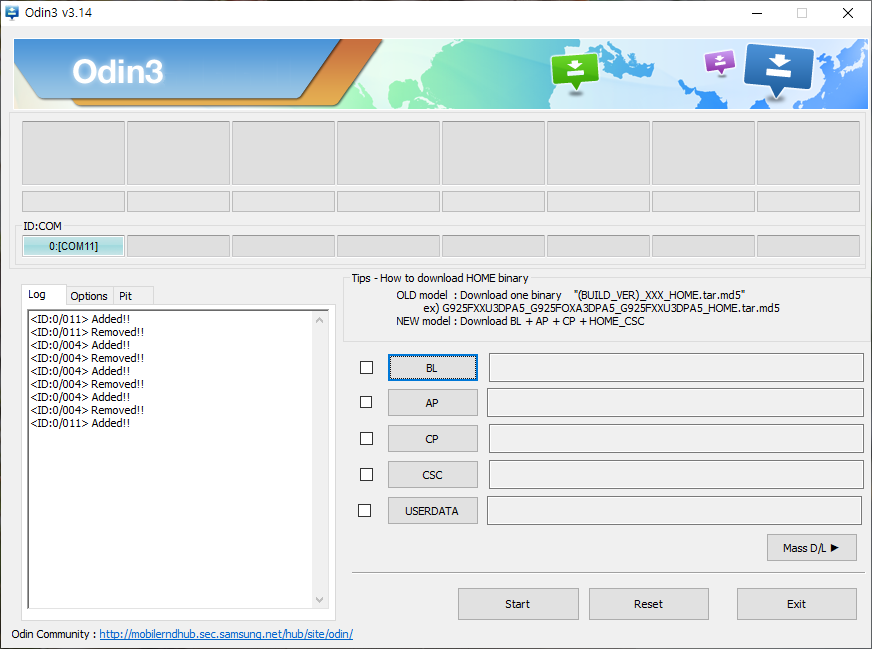This screenshot has height=649, width=872.
Task: Select log line '<ID:0/011> Removed!!'
Action: pos(87,332)
